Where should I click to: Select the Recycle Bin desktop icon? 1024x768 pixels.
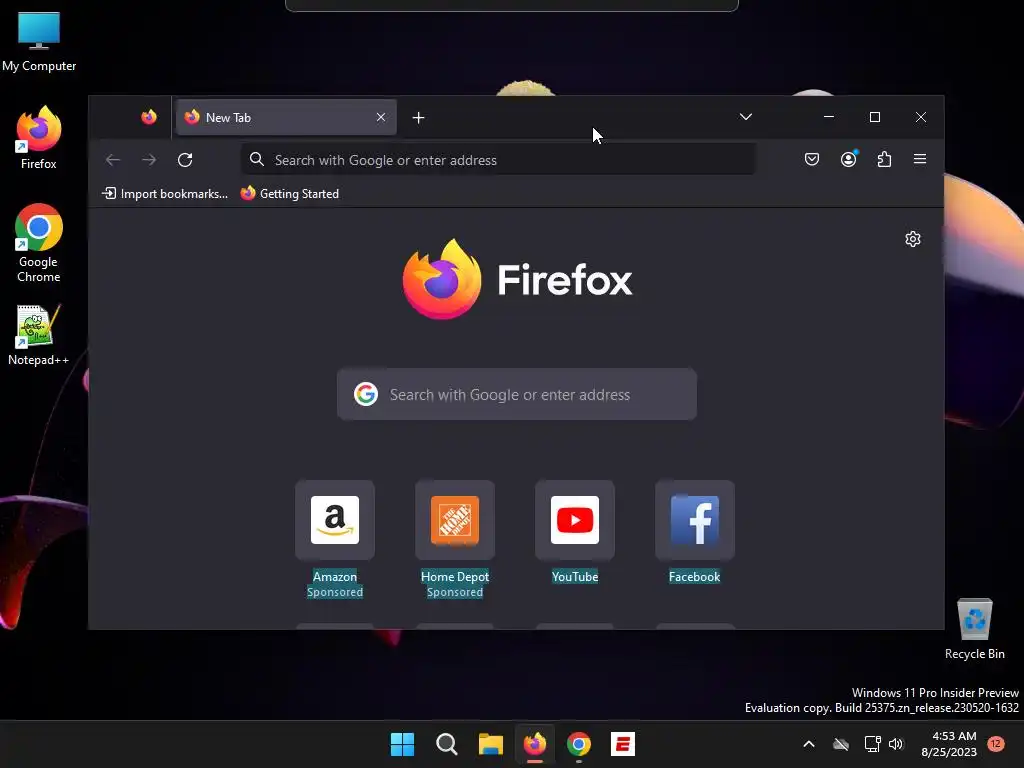click(974, 629)
